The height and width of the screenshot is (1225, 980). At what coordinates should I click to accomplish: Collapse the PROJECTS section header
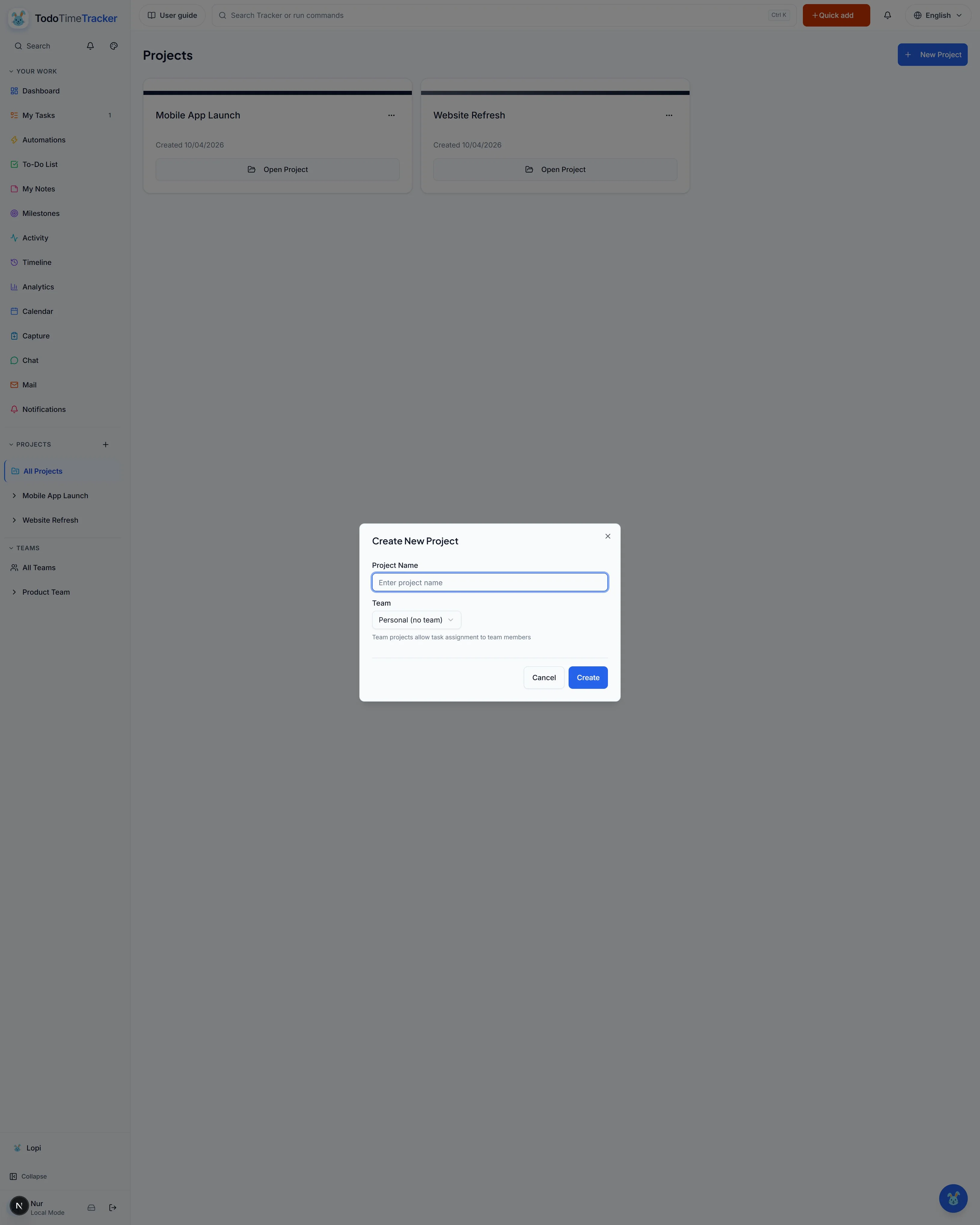(x=30, y=444)
